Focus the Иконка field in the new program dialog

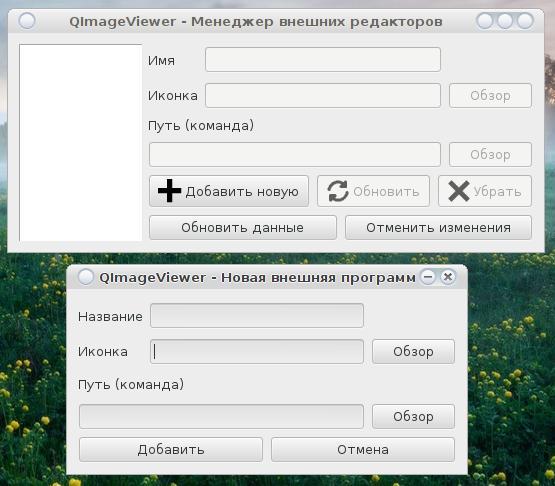coord(257,351)
